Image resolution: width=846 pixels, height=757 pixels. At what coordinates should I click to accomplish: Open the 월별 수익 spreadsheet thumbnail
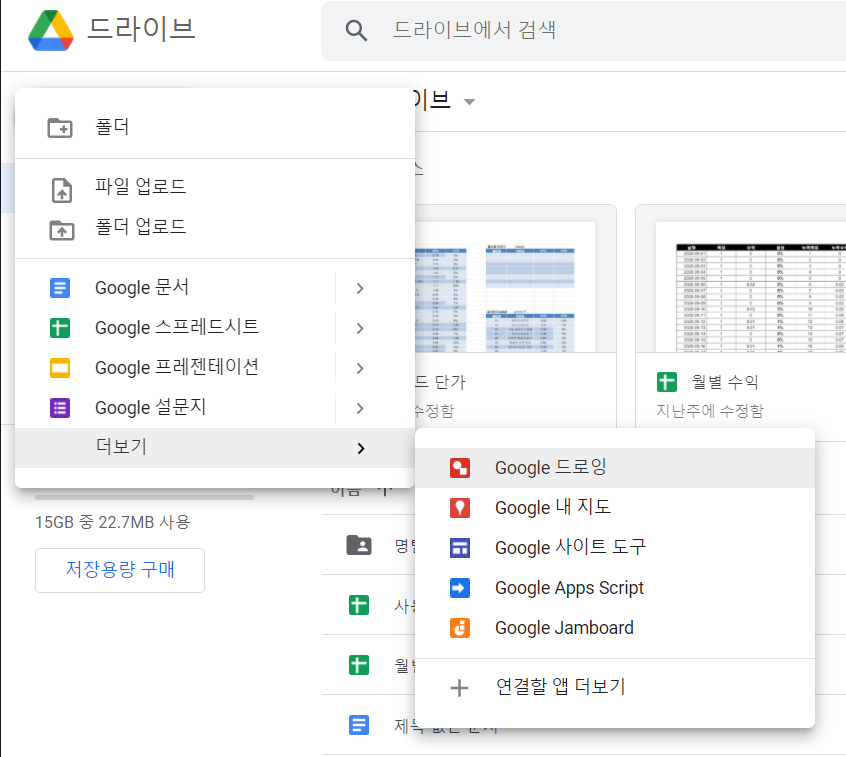click(751, 288)
